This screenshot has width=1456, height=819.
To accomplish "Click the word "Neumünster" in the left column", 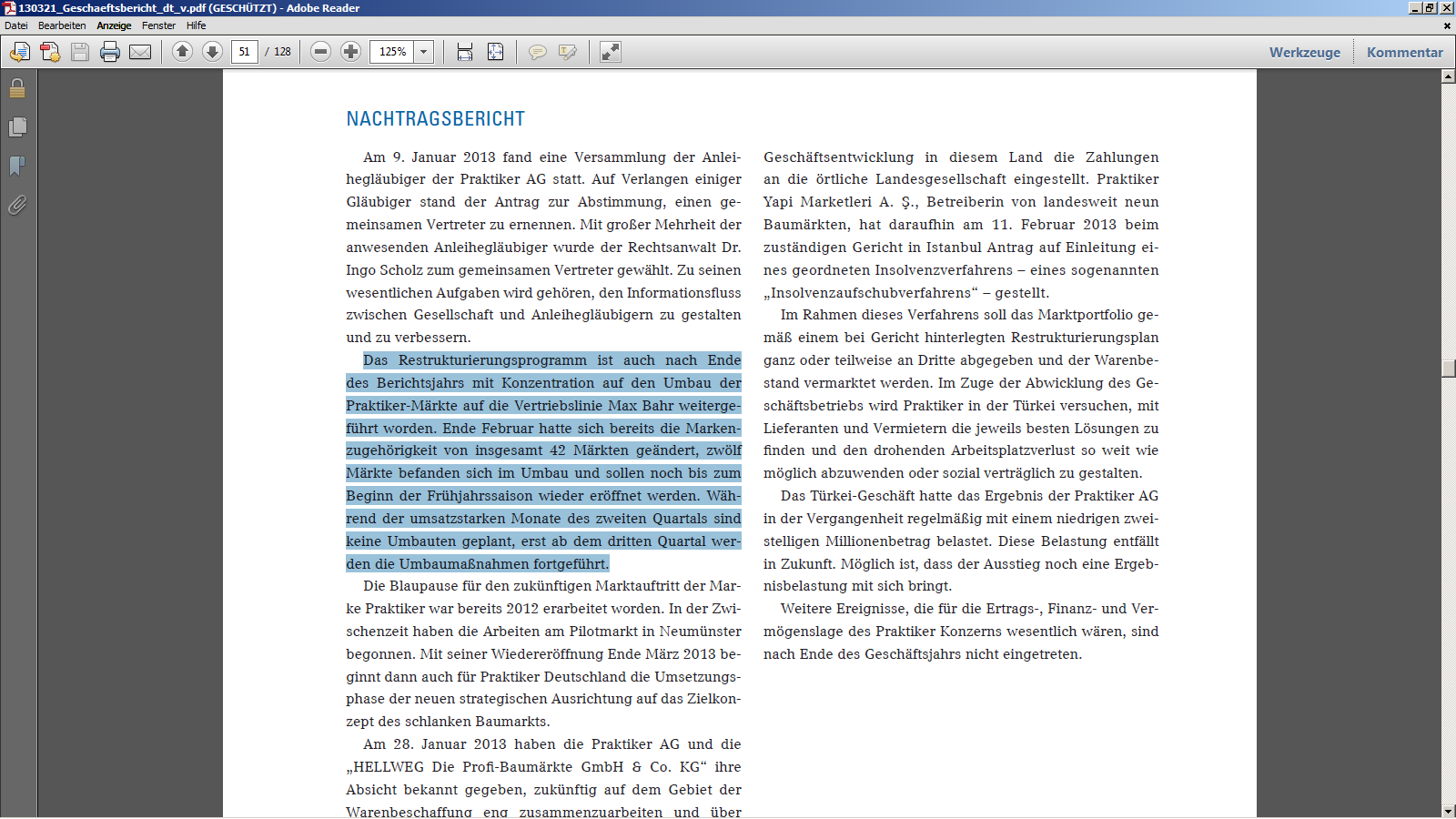I will 701,632.
